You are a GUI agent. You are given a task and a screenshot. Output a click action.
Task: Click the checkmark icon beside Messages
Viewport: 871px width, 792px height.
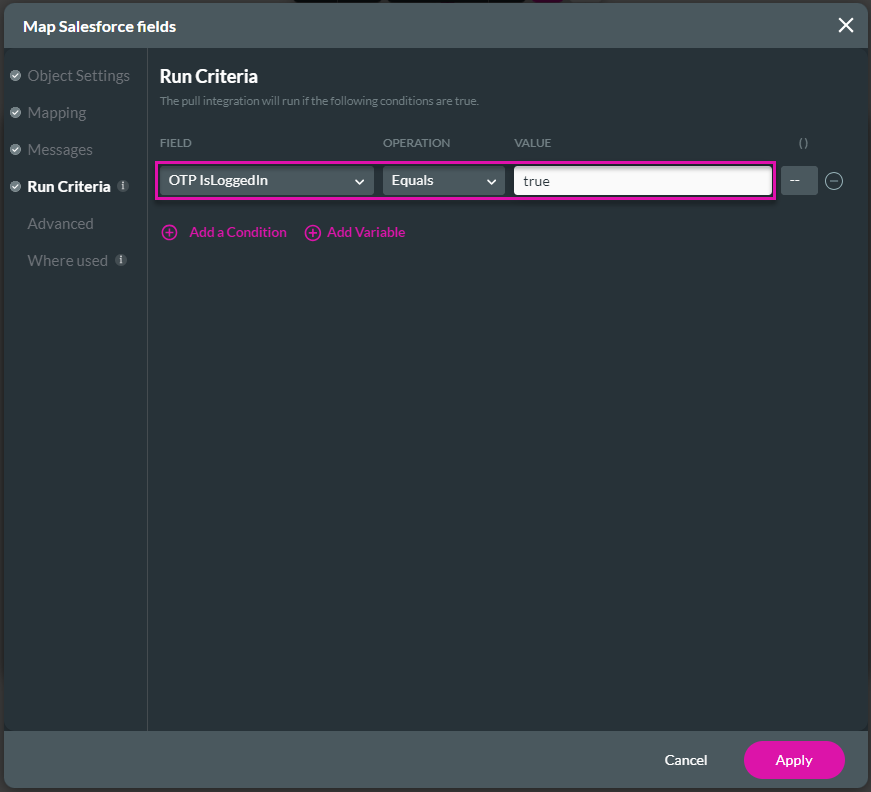click(x=14, y=149)
